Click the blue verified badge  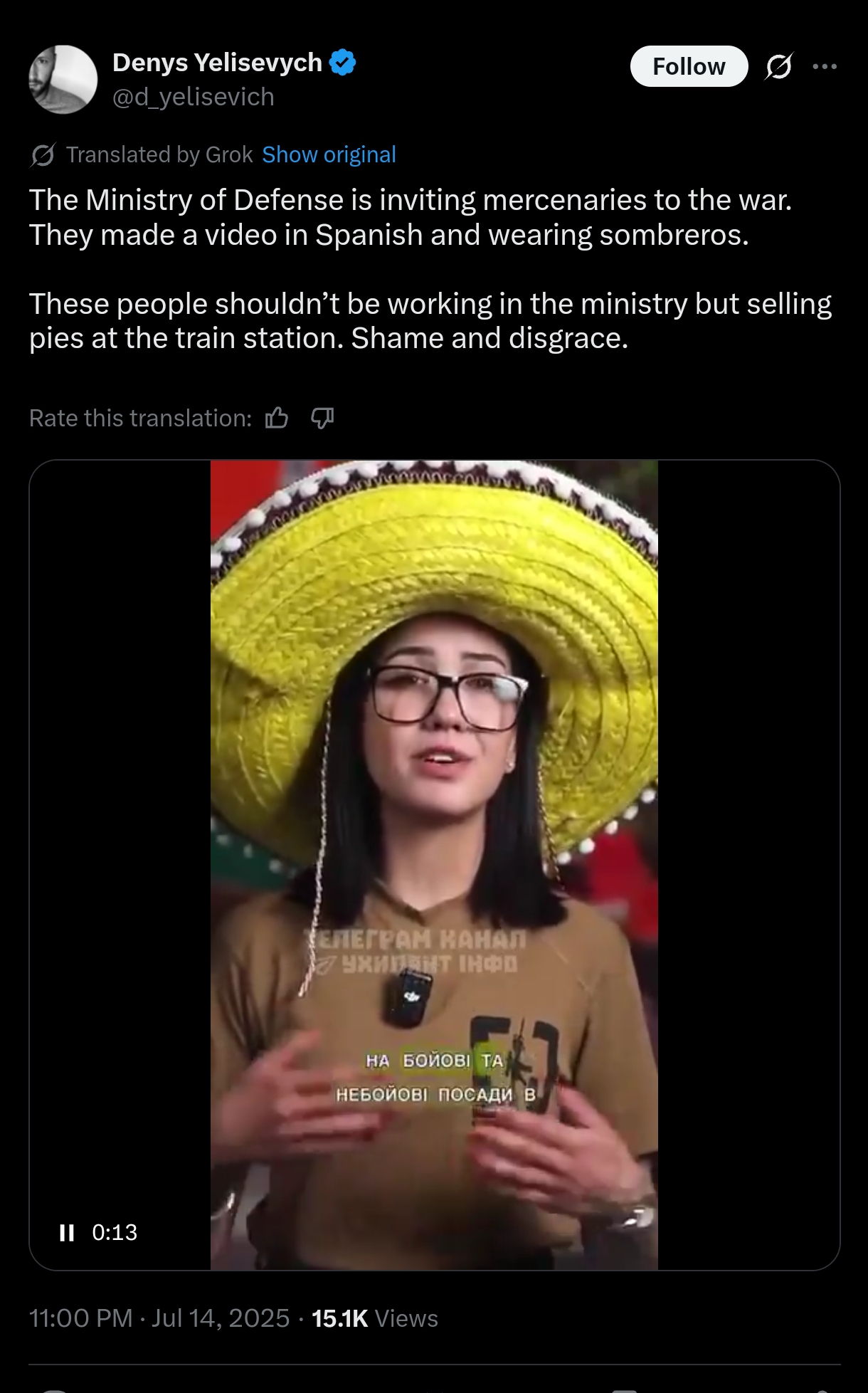point(343,63)
